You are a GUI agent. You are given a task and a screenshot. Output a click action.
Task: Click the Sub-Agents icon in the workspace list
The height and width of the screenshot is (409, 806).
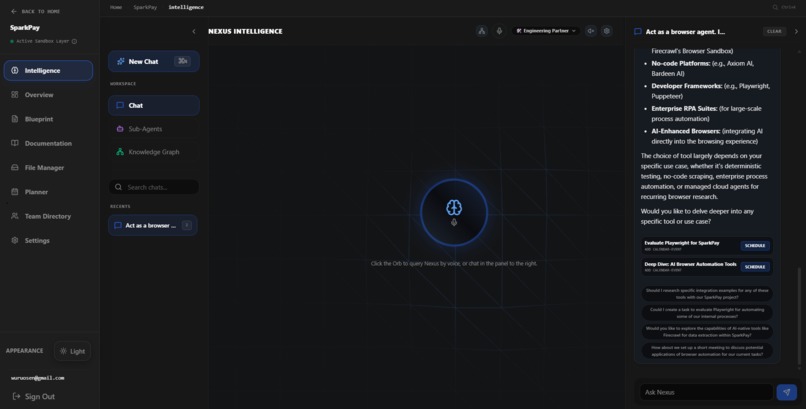click(120, 129)
